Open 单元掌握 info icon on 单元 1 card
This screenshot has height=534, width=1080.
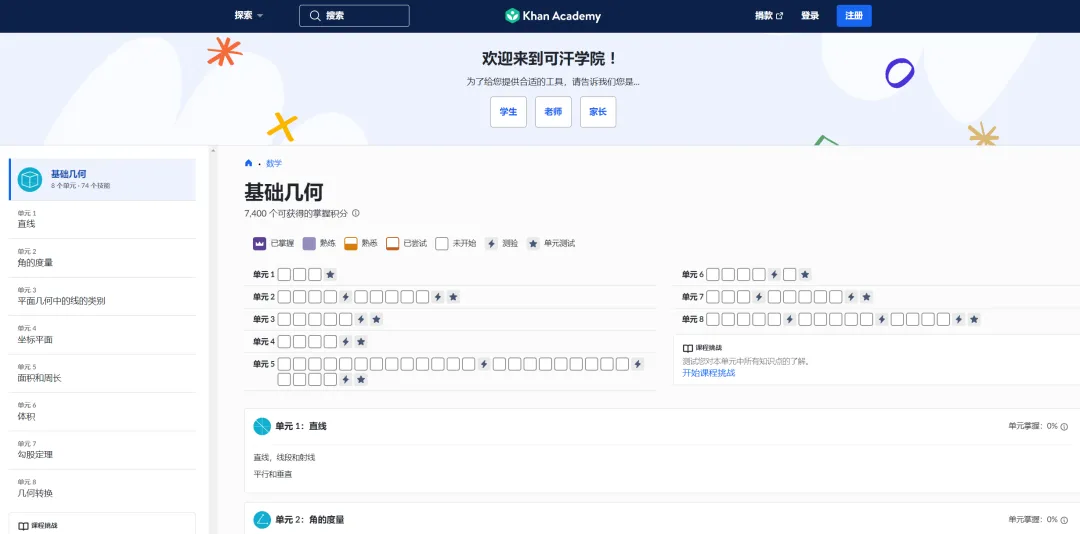tap(1064, 427)
